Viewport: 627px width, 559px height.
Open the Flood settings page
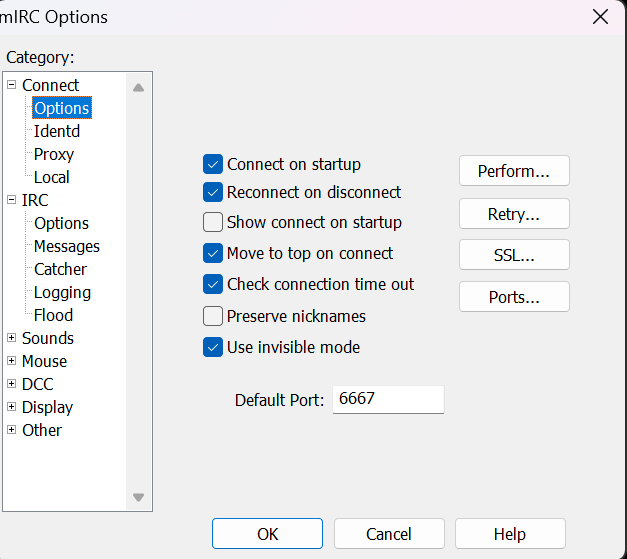pyautogui.click(x=53, y=315)
